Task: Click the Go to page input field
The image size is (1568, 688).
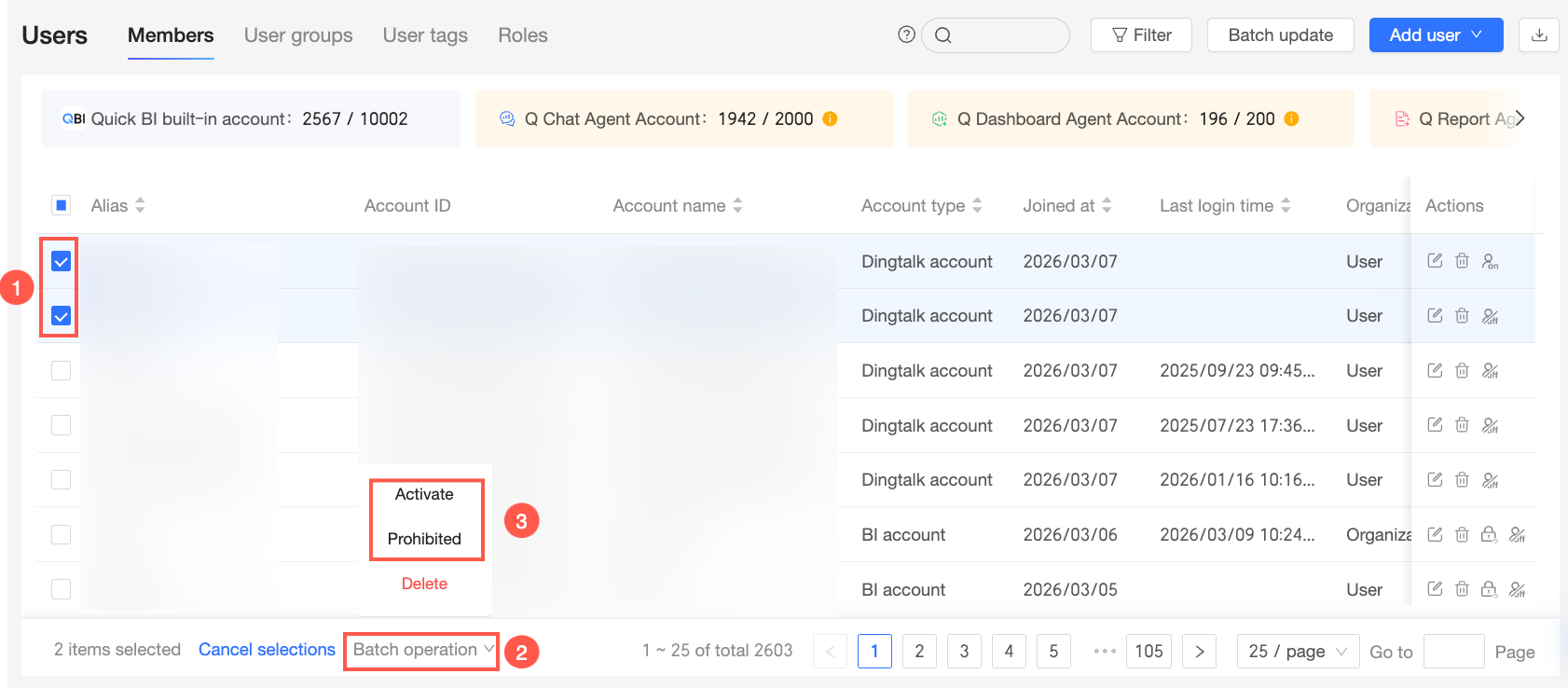Action: (1453, 651)
